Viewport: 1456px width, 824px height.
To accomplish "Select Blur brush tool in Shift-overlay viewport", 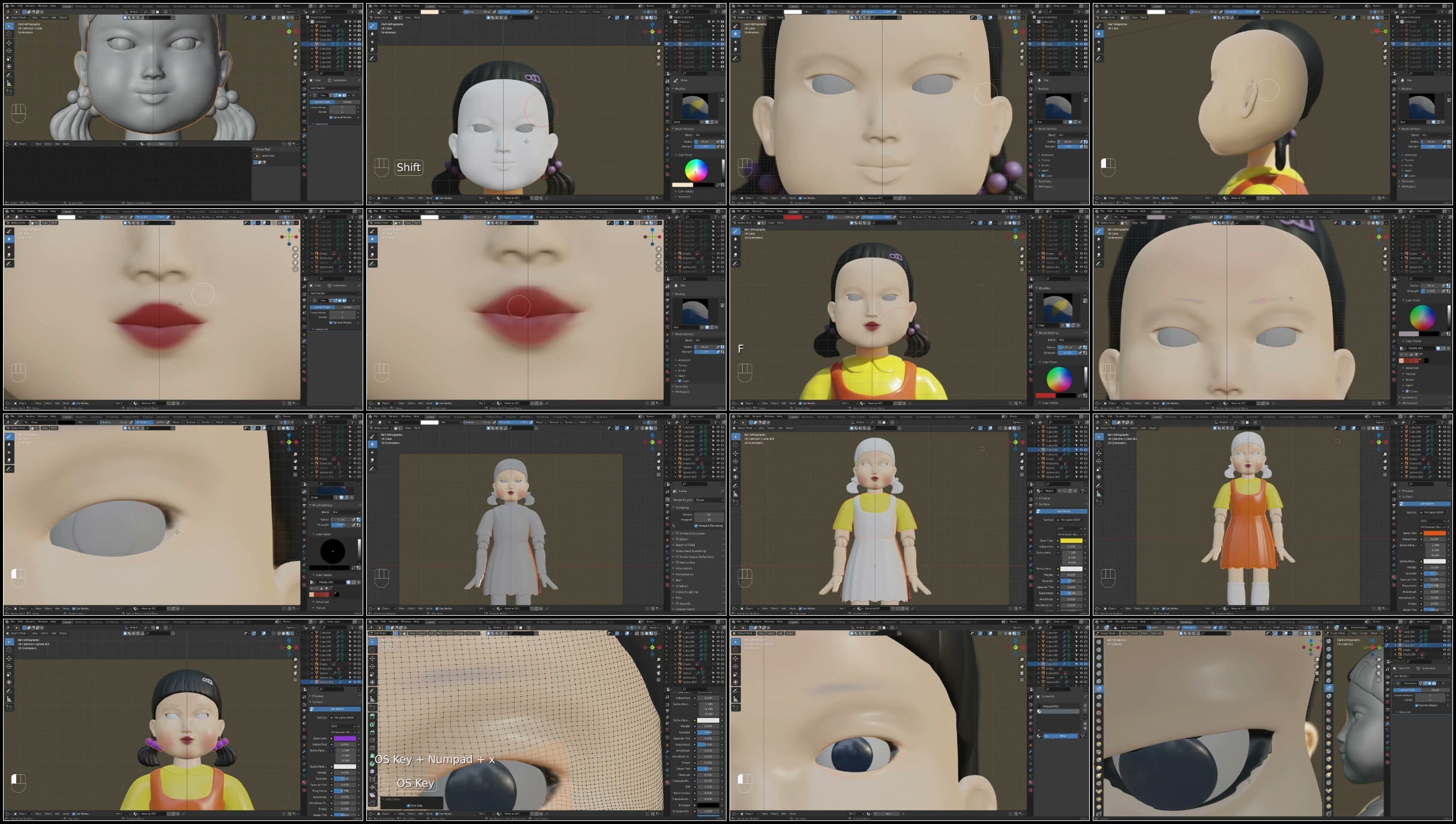I will (x=373, y=34).
